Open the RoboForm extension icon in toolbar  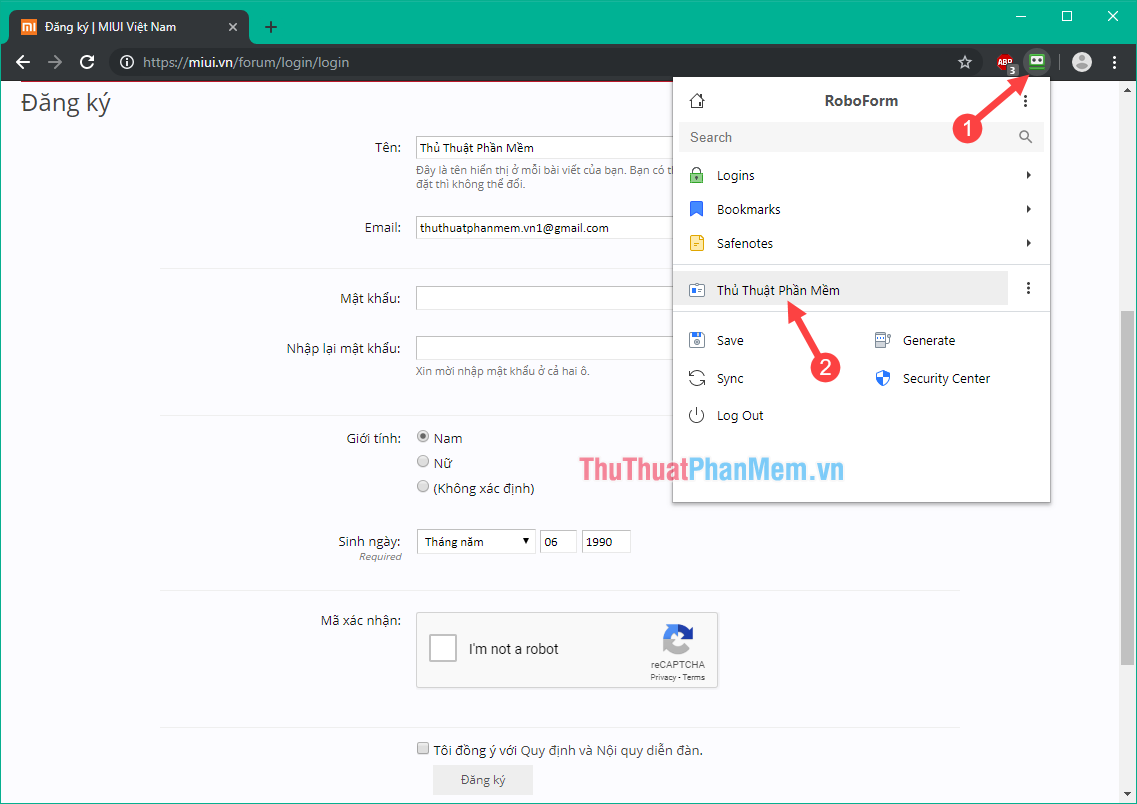tap(1037, 61)
